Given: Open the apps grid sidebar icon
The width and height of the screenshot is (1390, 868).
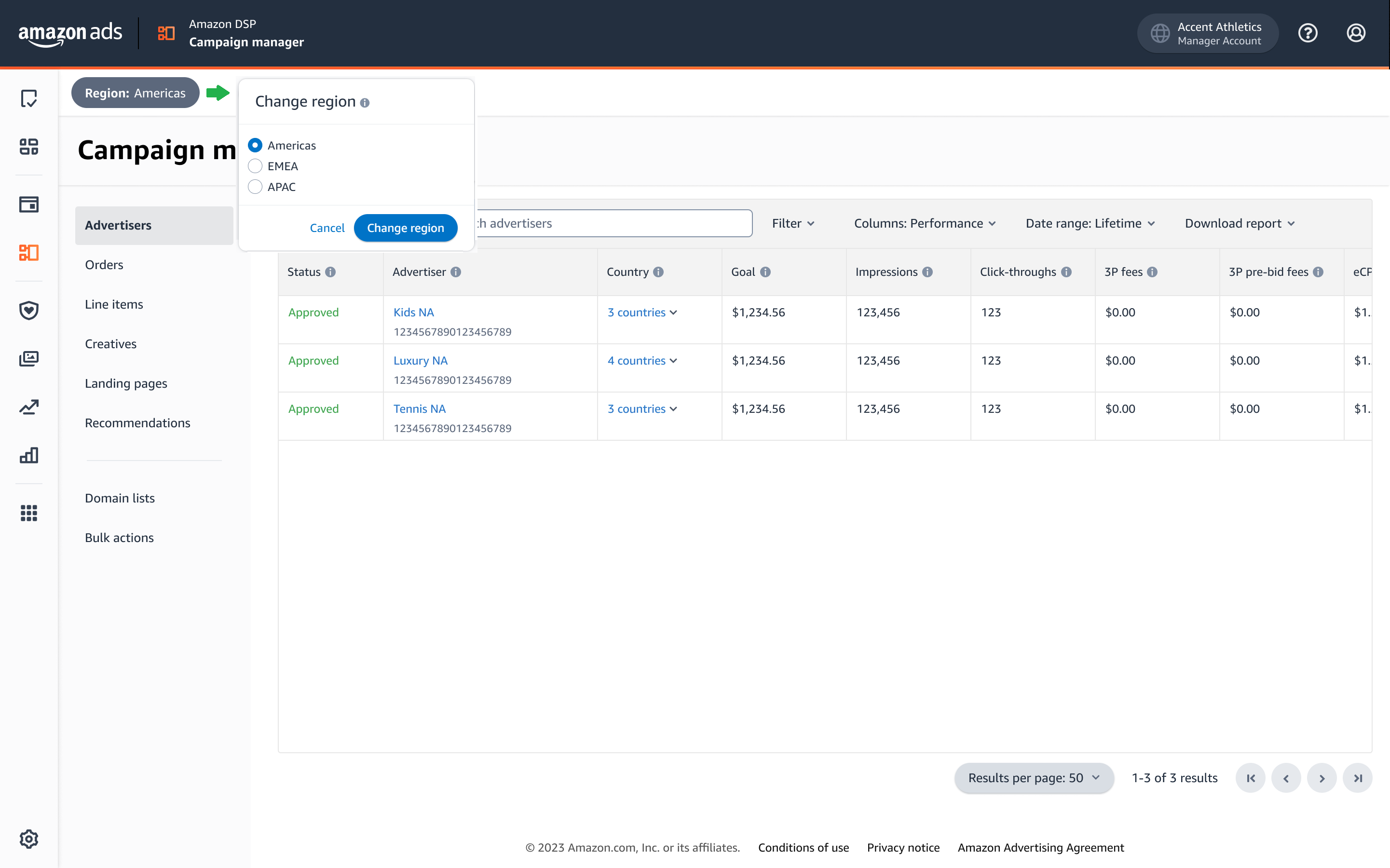Looking at the screenshot, I should point(29,513).
